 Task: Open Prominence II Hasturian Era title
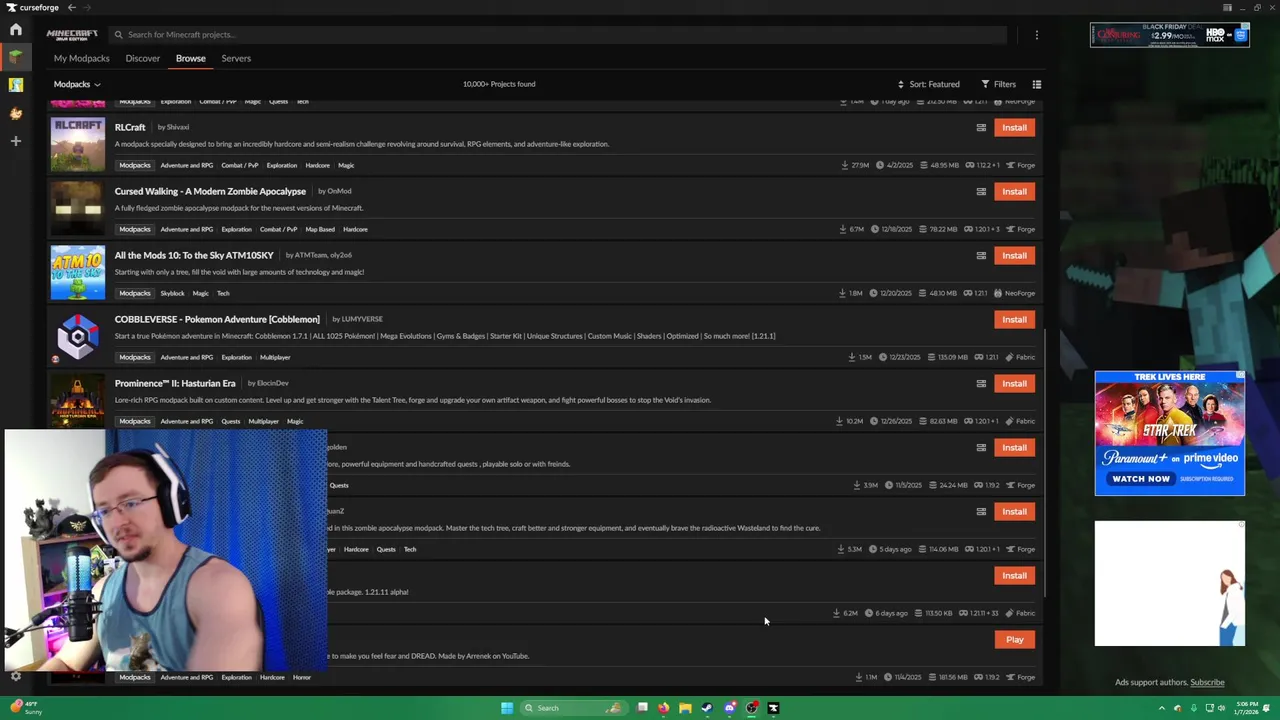point(175,383)
